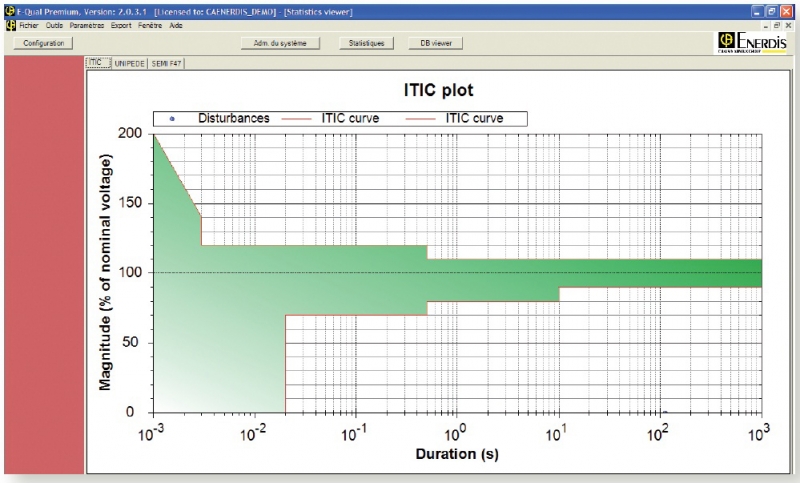Minimize the E-Qual Premium main window
The image size is (800, 483).
pos(758,9)
